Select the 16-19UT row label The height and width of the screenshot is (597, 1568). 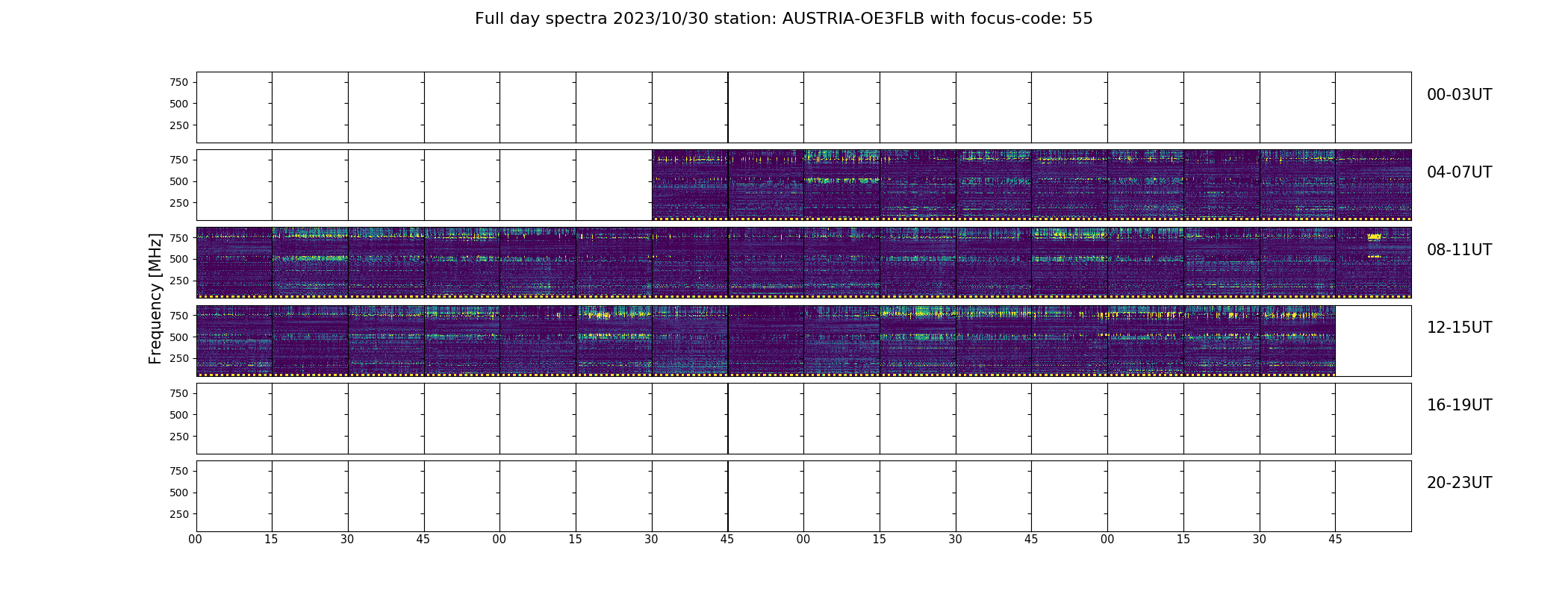[x=1459, y=405]
